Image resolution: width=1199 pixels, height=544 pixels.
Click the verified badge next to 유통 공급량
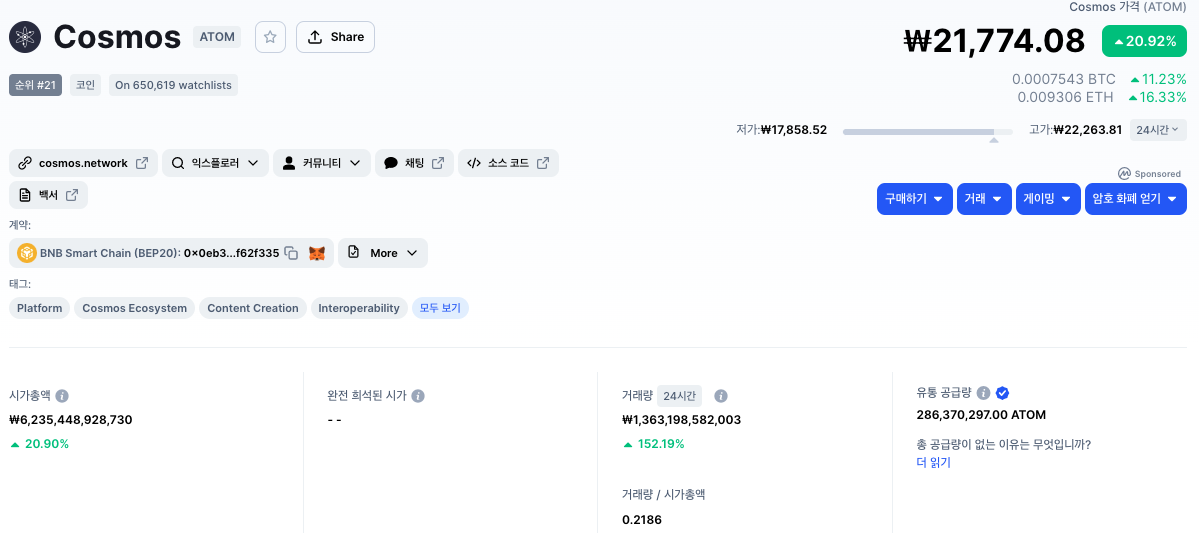click(x=1002, y=393)
